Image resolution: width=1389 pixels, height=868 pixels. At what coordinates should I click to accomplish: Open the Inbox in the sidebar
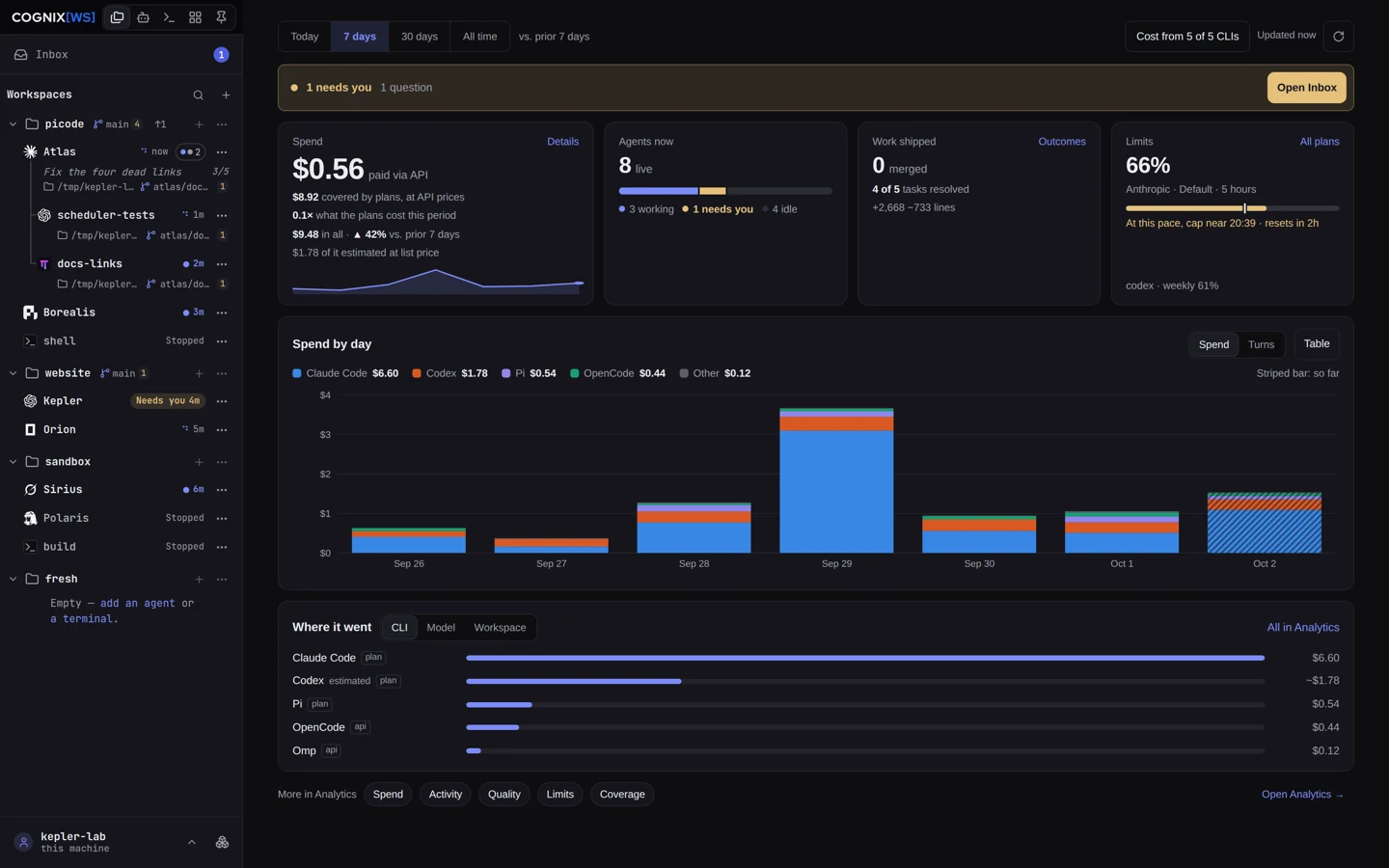[x=121, y=55]
